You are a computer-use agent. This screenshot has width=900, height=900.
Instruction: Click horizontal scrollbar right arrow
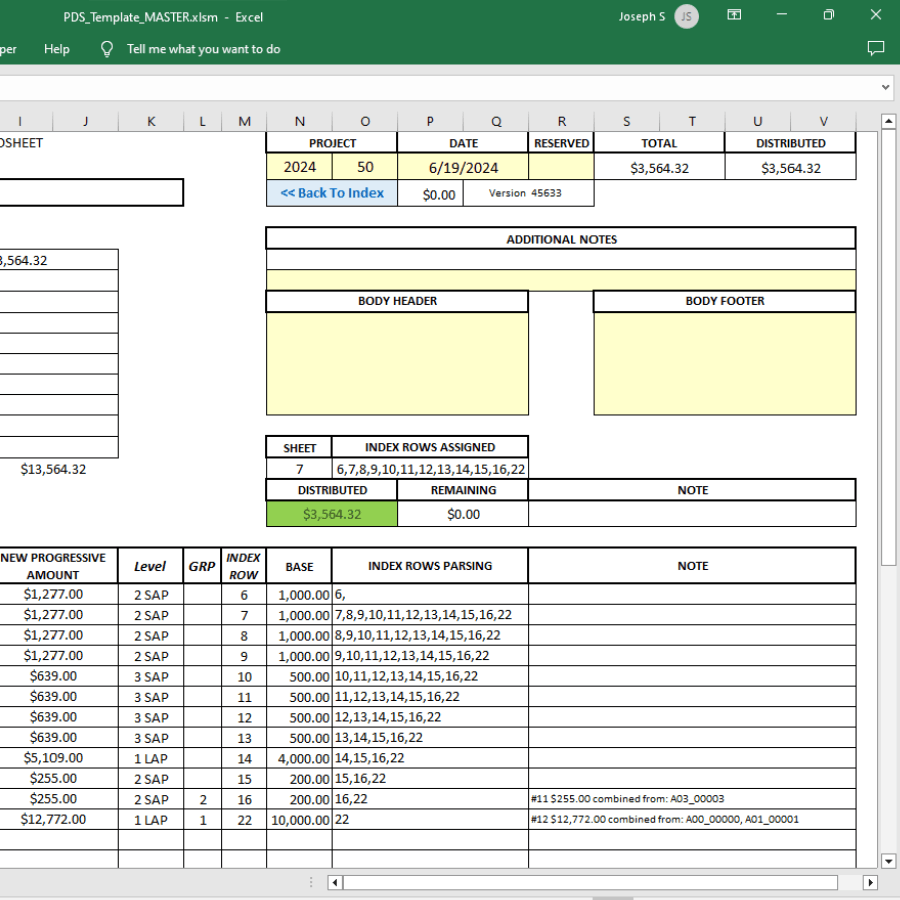[x=870, y=882]
